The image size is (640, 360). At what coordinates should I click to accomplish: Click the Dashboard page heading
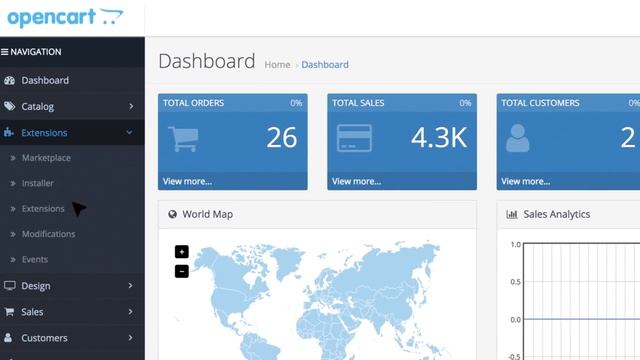(x=207, y=61)
